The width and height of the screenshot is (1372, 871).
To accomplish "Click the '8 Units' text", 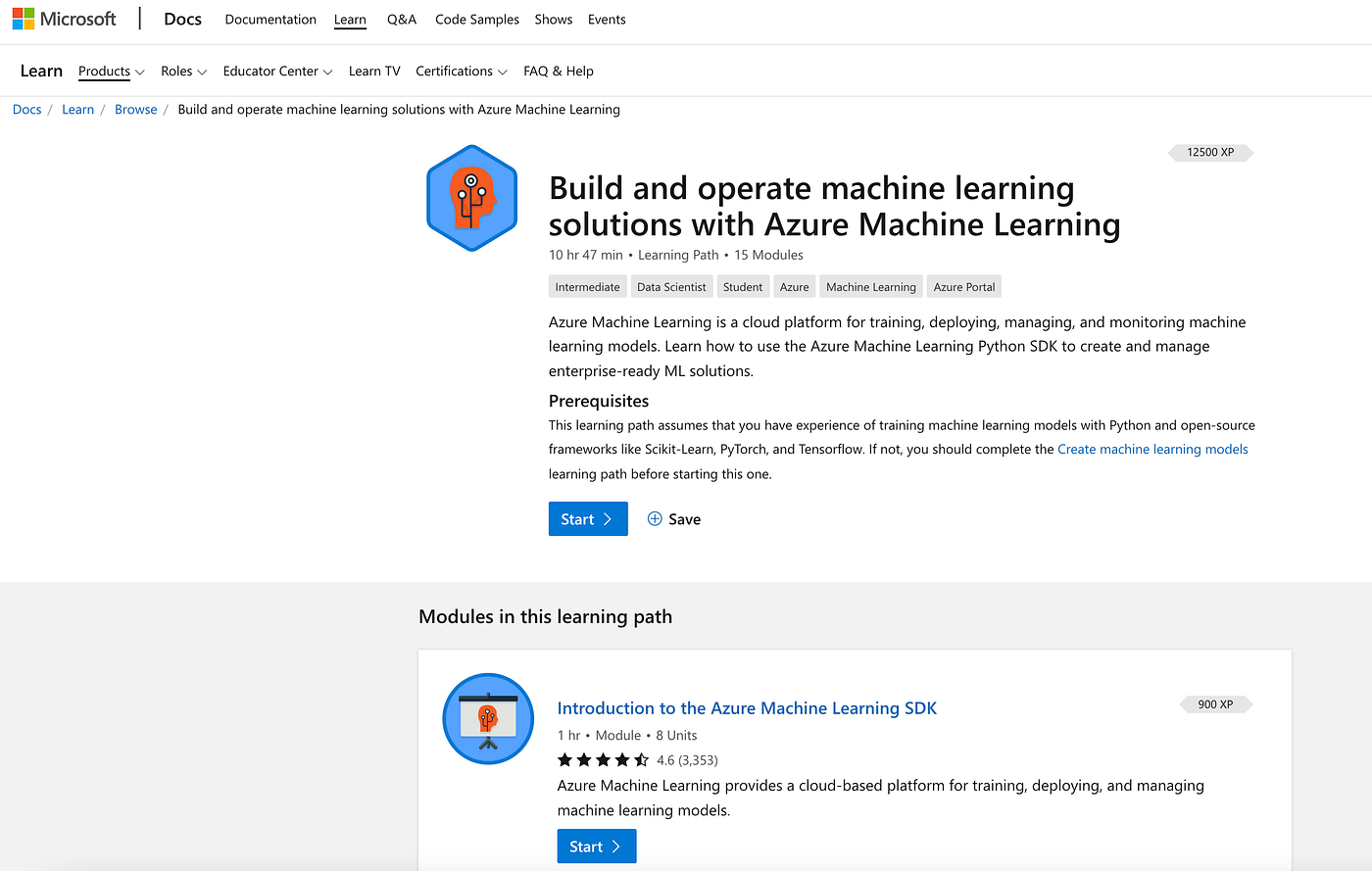I will [676, 736].
